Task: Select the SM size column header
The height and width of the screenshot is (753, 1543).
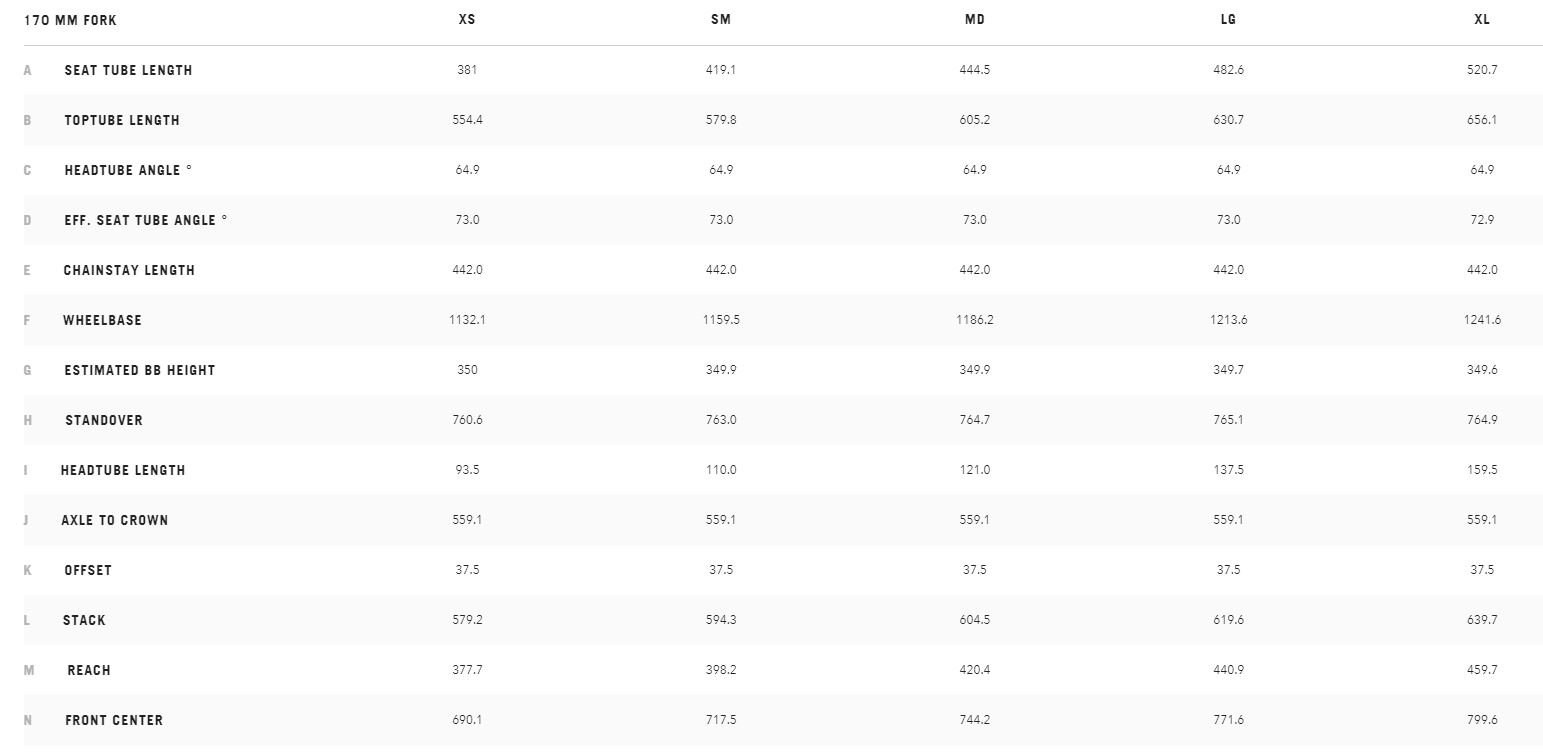Action: coord(720,20)
